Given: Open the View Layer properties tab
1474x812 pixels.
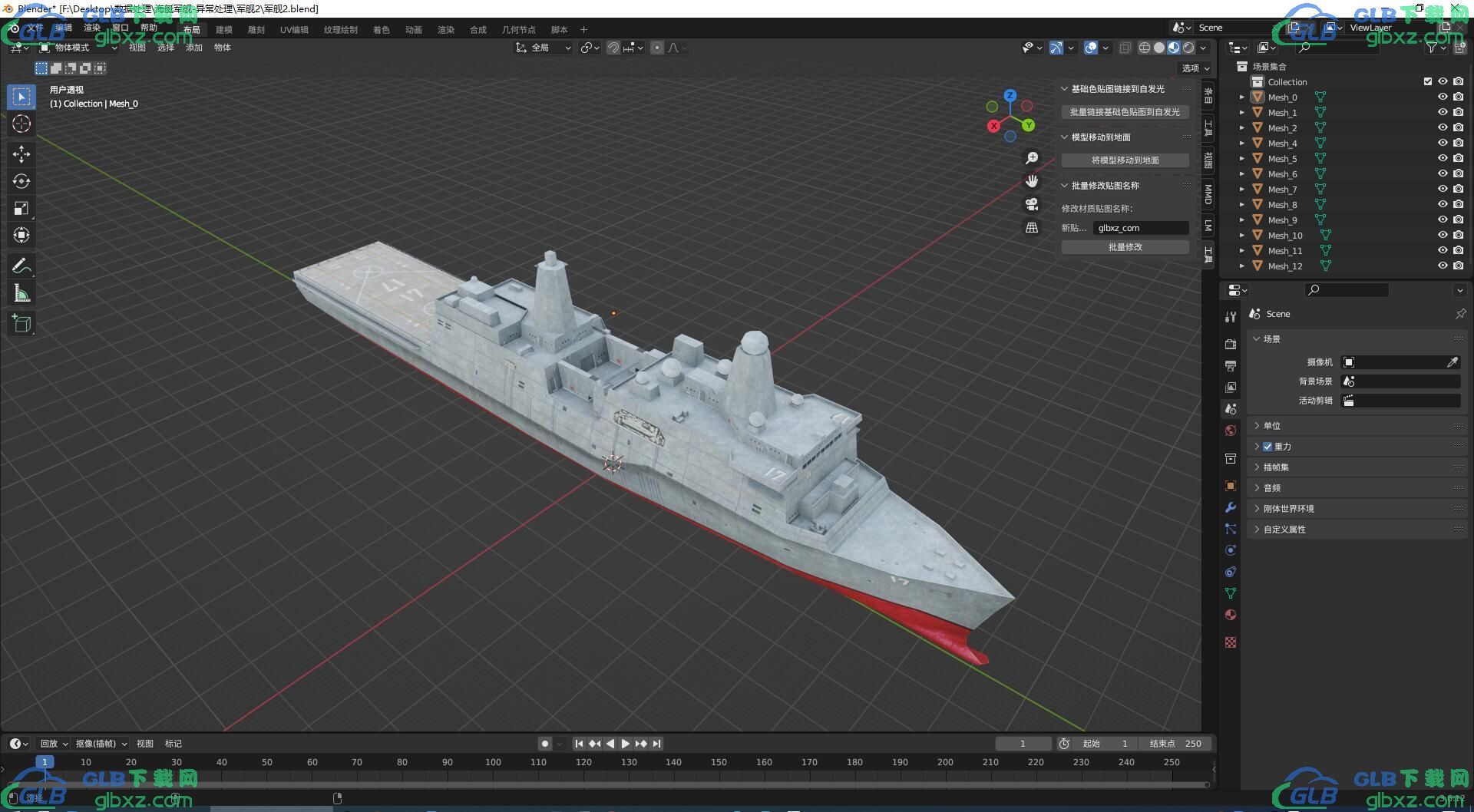Looking at the screenshot, I should click(1231, 387).
